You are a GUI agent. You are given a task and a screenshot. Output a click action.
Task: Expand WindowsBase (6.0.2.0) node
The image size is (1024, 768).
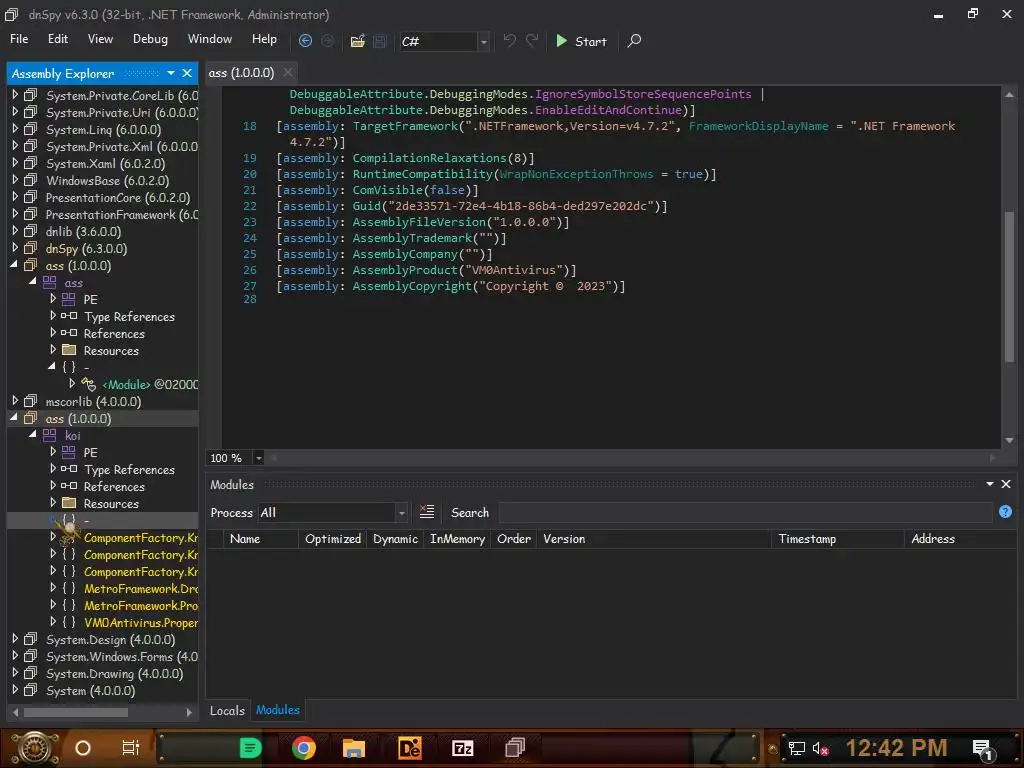[15, 180]
